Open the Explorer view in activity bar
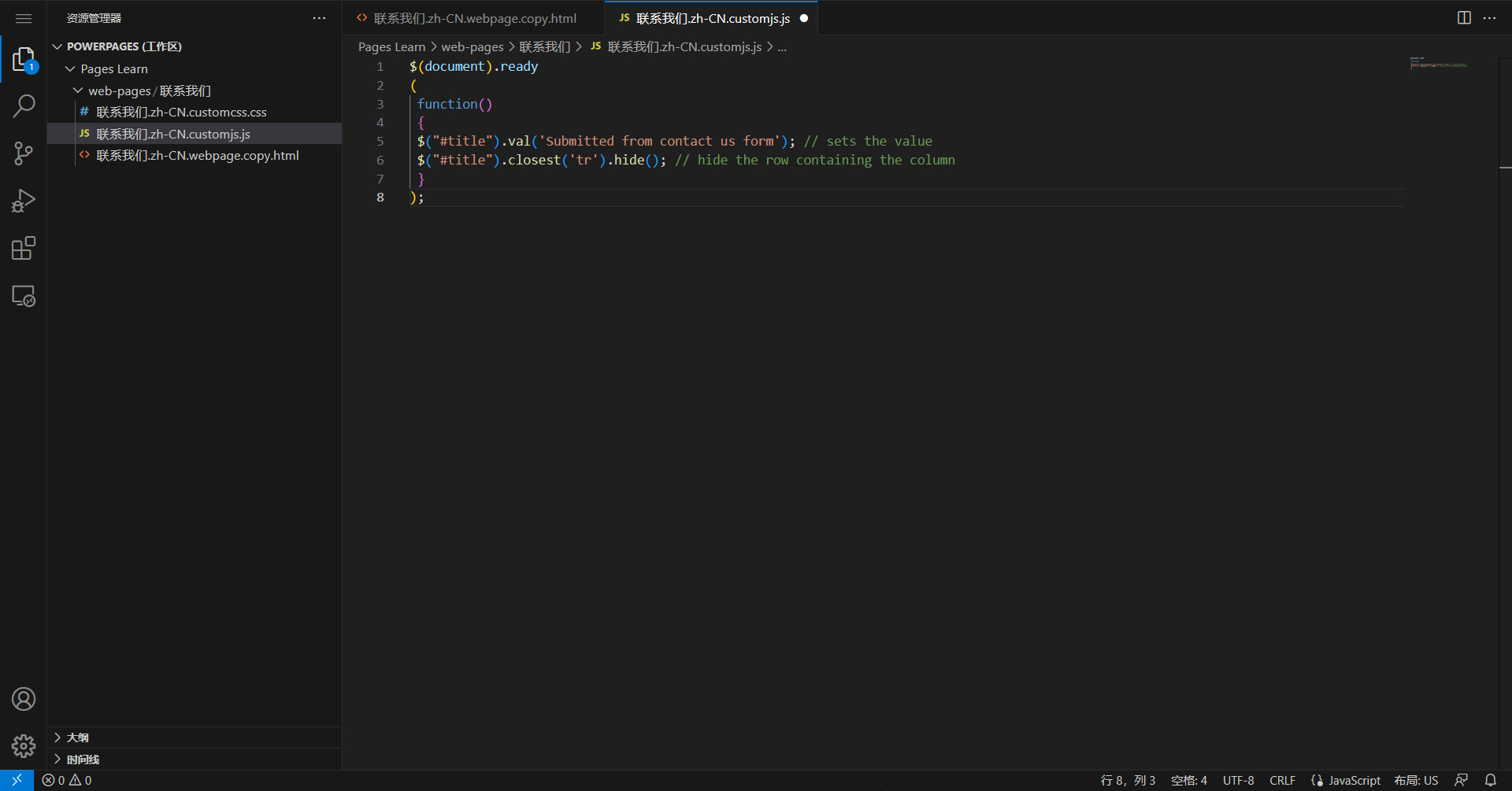1512x791 pixels. click(24, 59)
